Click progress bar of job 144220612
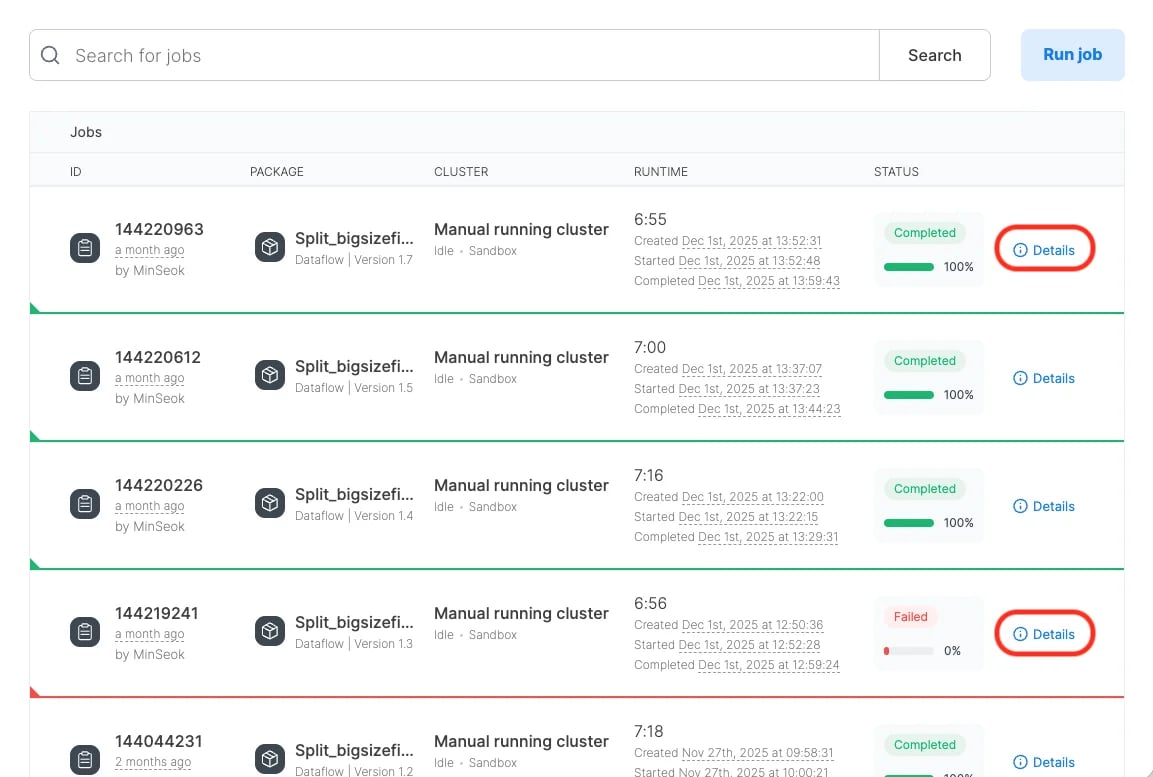 [909, 395]
